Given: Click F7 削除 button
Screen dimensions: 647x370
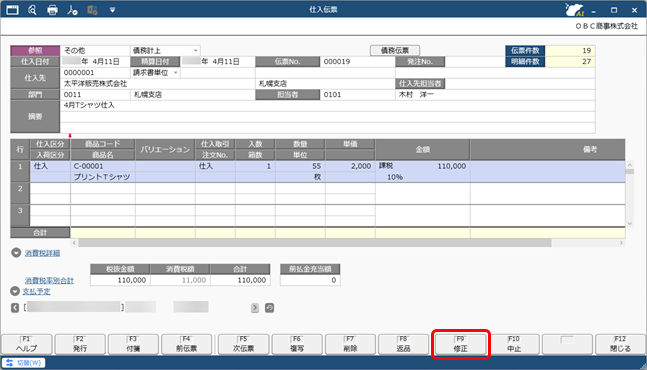Looking at the screenshot, I should 350,344.
